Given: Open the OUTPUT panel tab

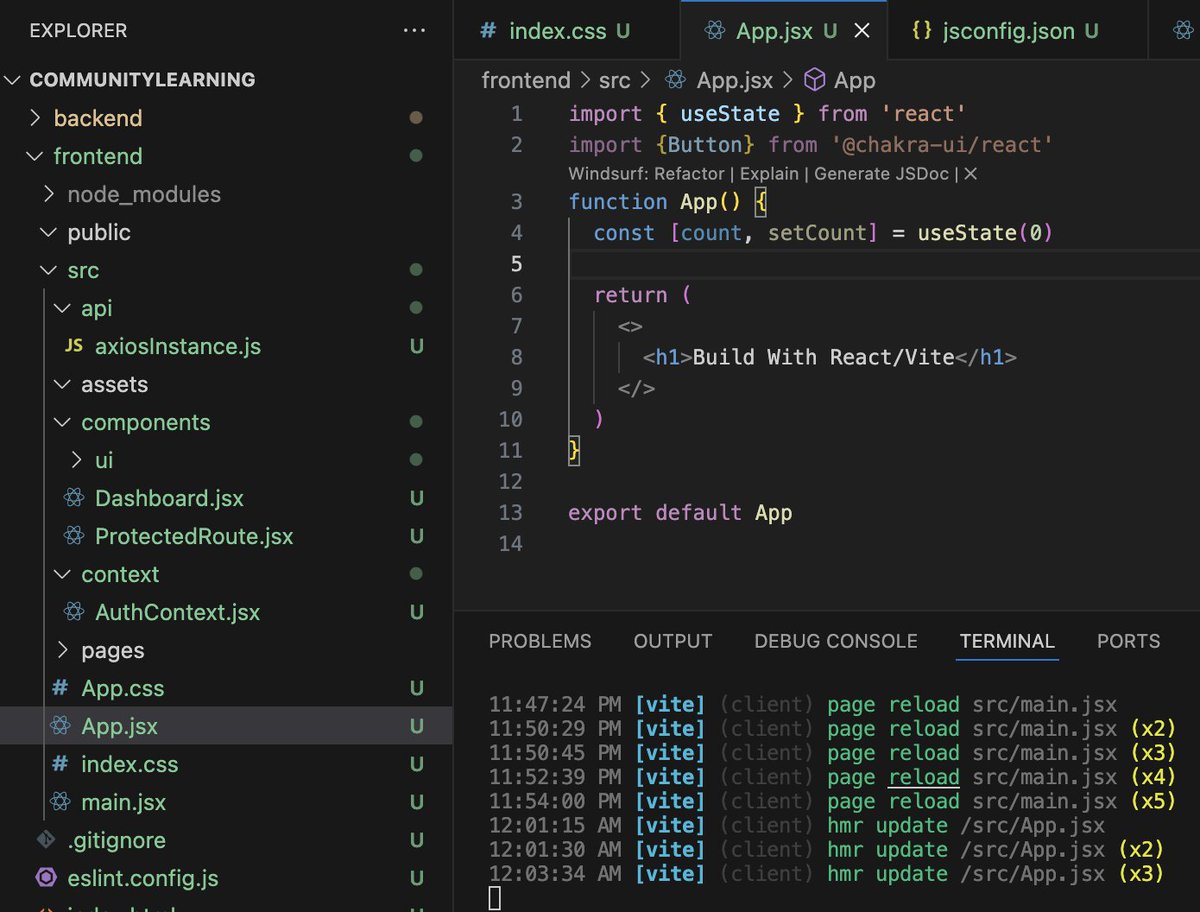Looking at the screenshot, I should (673, 641).
